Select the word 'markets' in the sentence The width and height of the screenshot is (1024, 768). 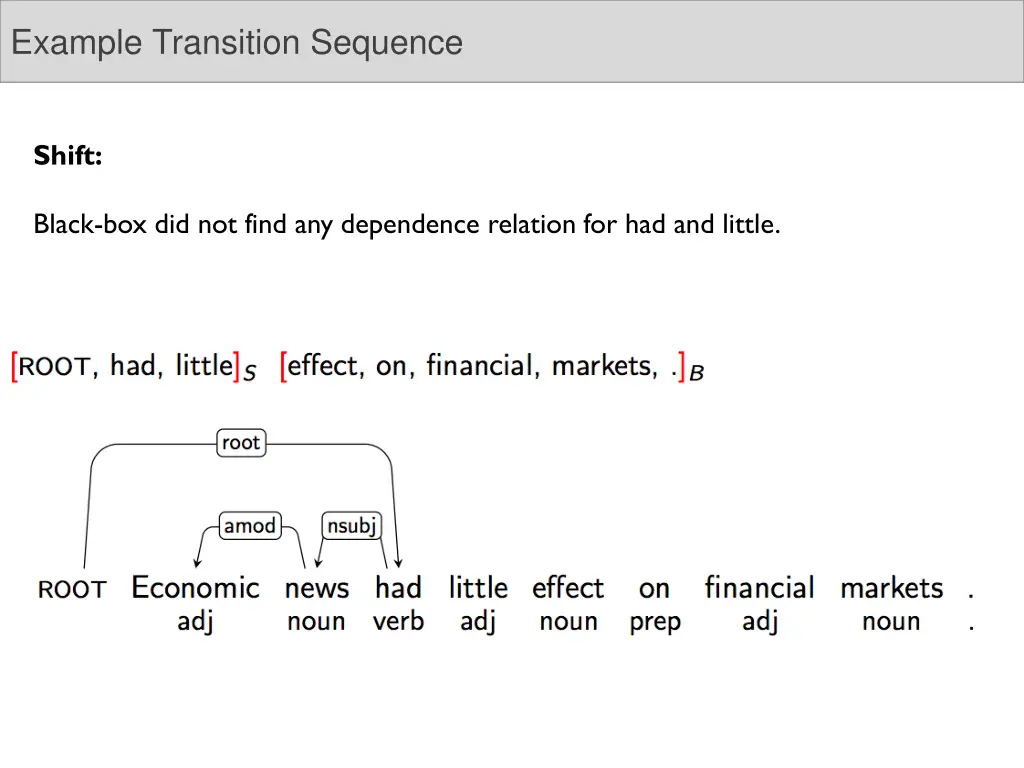[x=891, y=588]
